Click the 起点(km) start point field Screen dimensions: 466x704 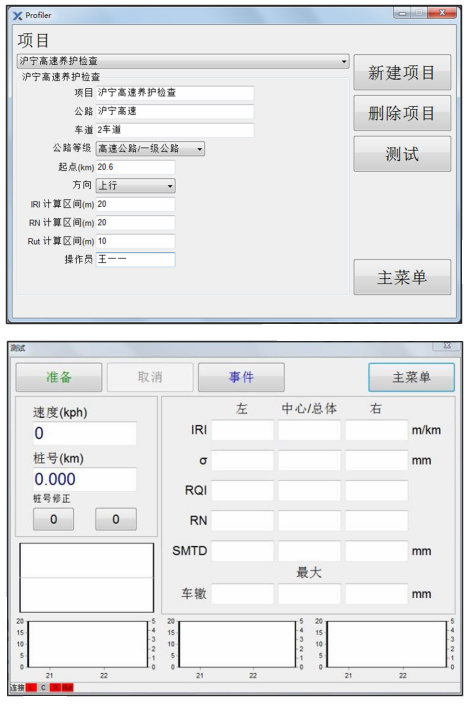pyautogui.click(x=136, y=167)
